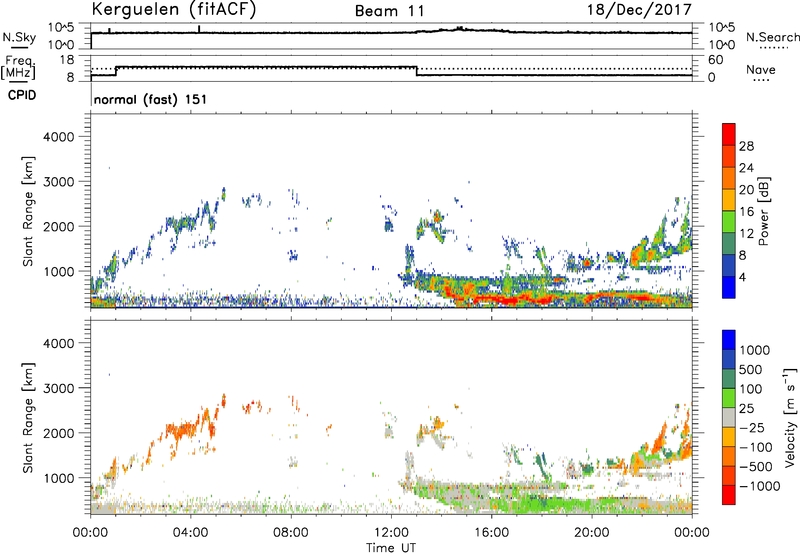Click the "18" tick on frequency axis
This screenshot has width=800, height=554.
[x=67, y=60]
